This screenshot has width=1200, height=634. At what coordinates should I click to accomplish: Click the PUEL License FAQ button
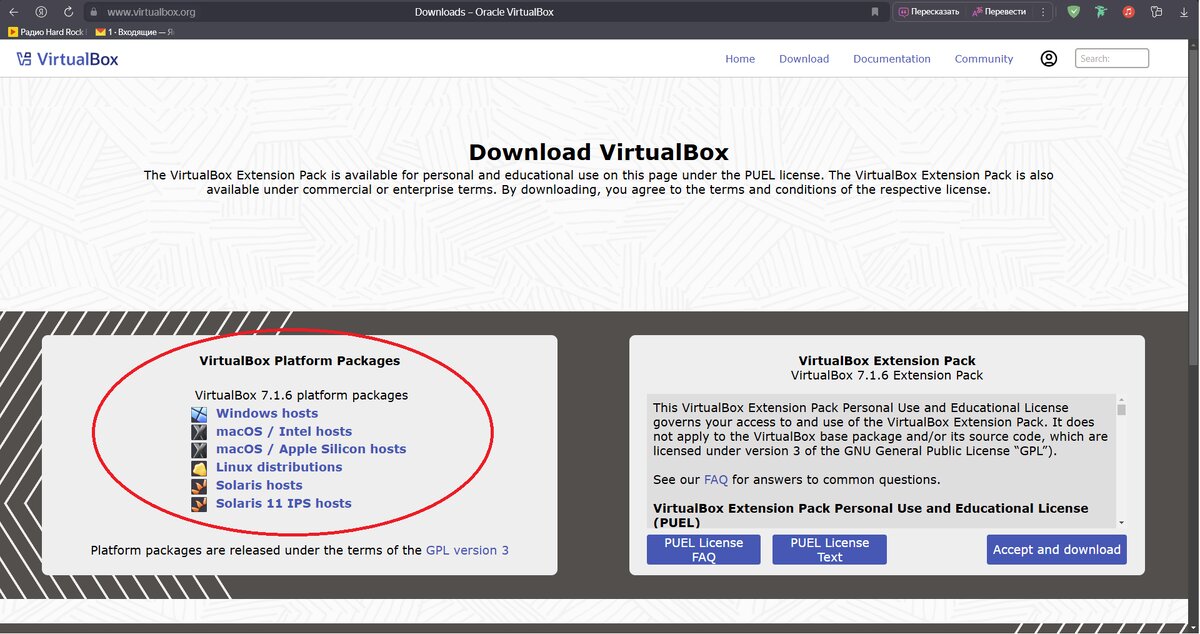(704, 550)
